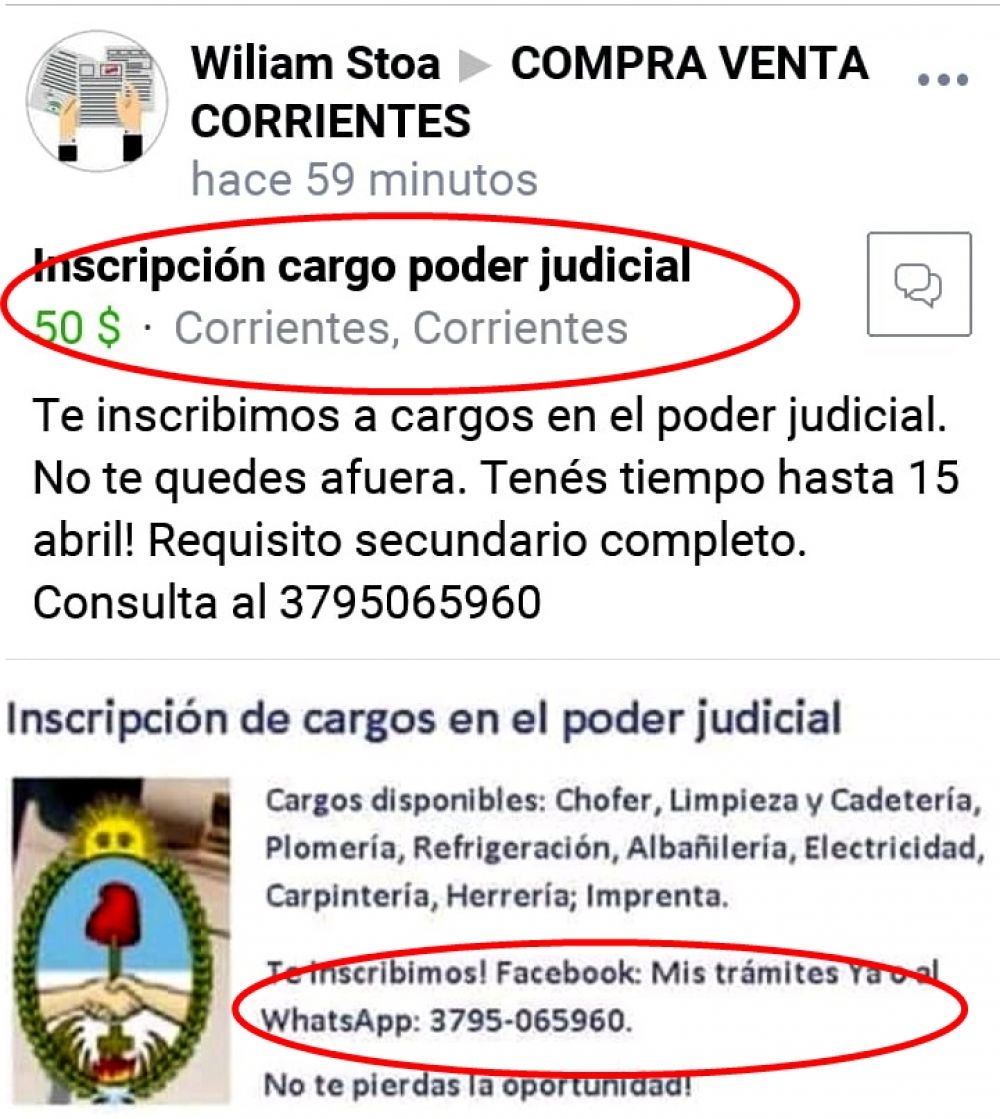Screen dimensions: 1000x1119
Task: Click the 50 $ price label
Action: [78, 328]
